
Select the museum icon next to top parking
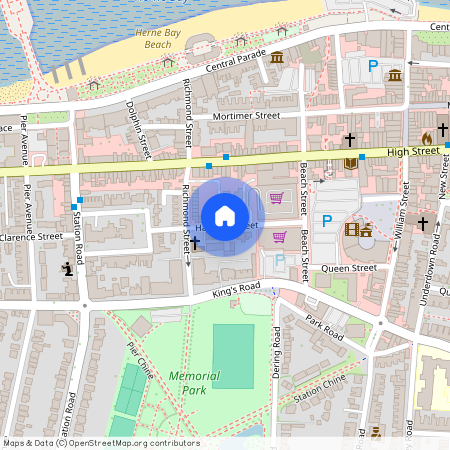point(395,75)
